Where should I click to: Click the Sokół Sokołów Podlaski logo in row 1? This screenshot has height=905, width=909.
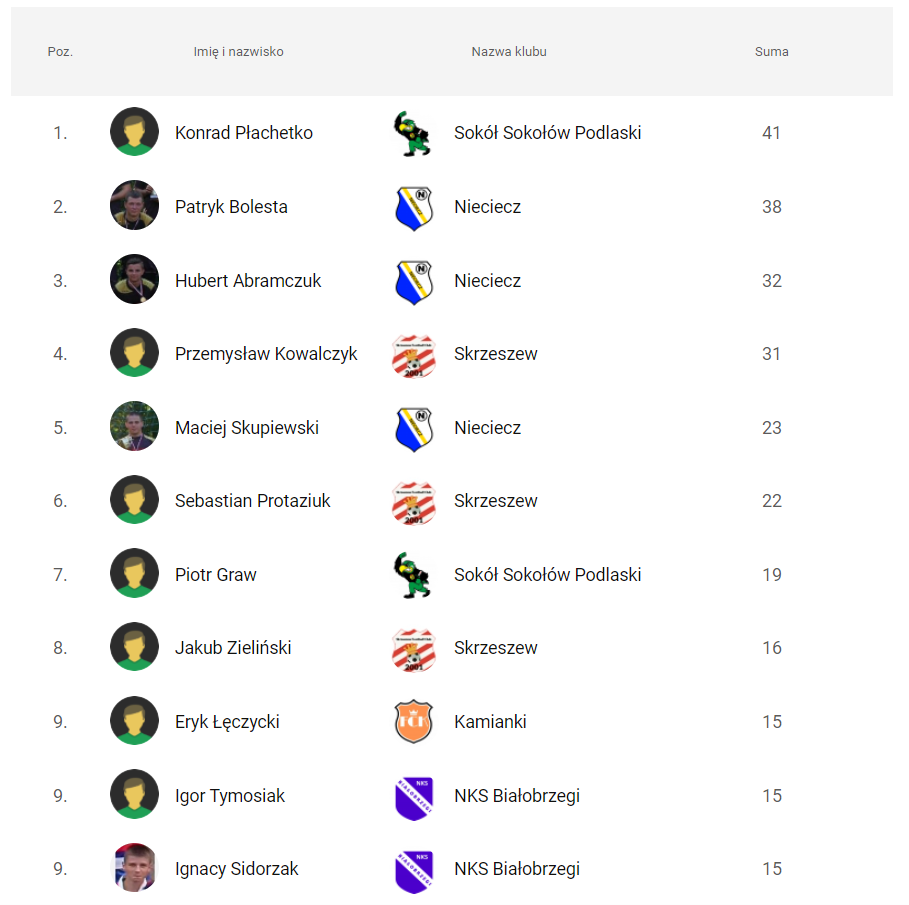(x=413, y=133)
